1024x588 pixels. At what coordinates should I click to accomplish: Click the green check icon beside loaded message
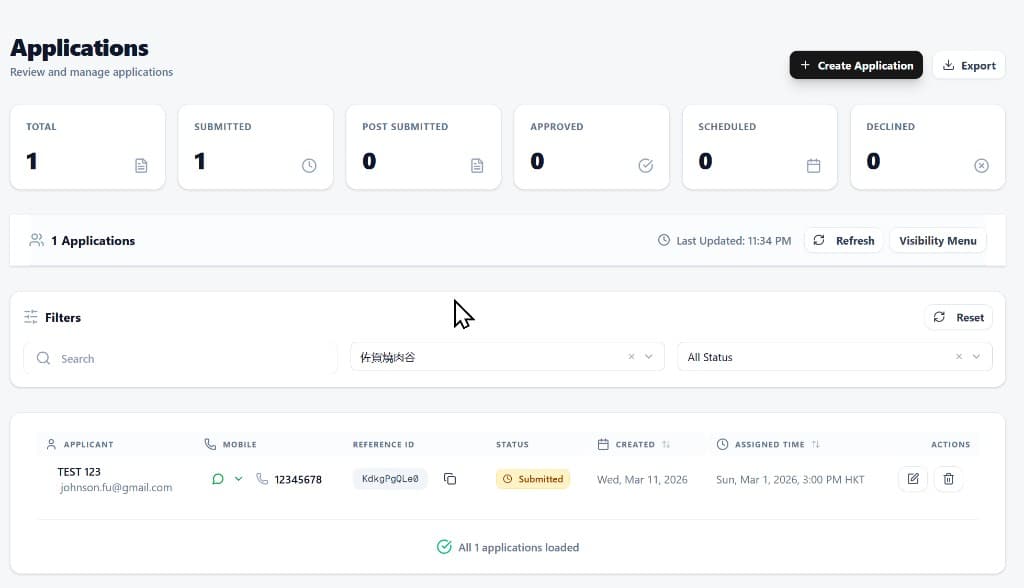tap(444, 547)
